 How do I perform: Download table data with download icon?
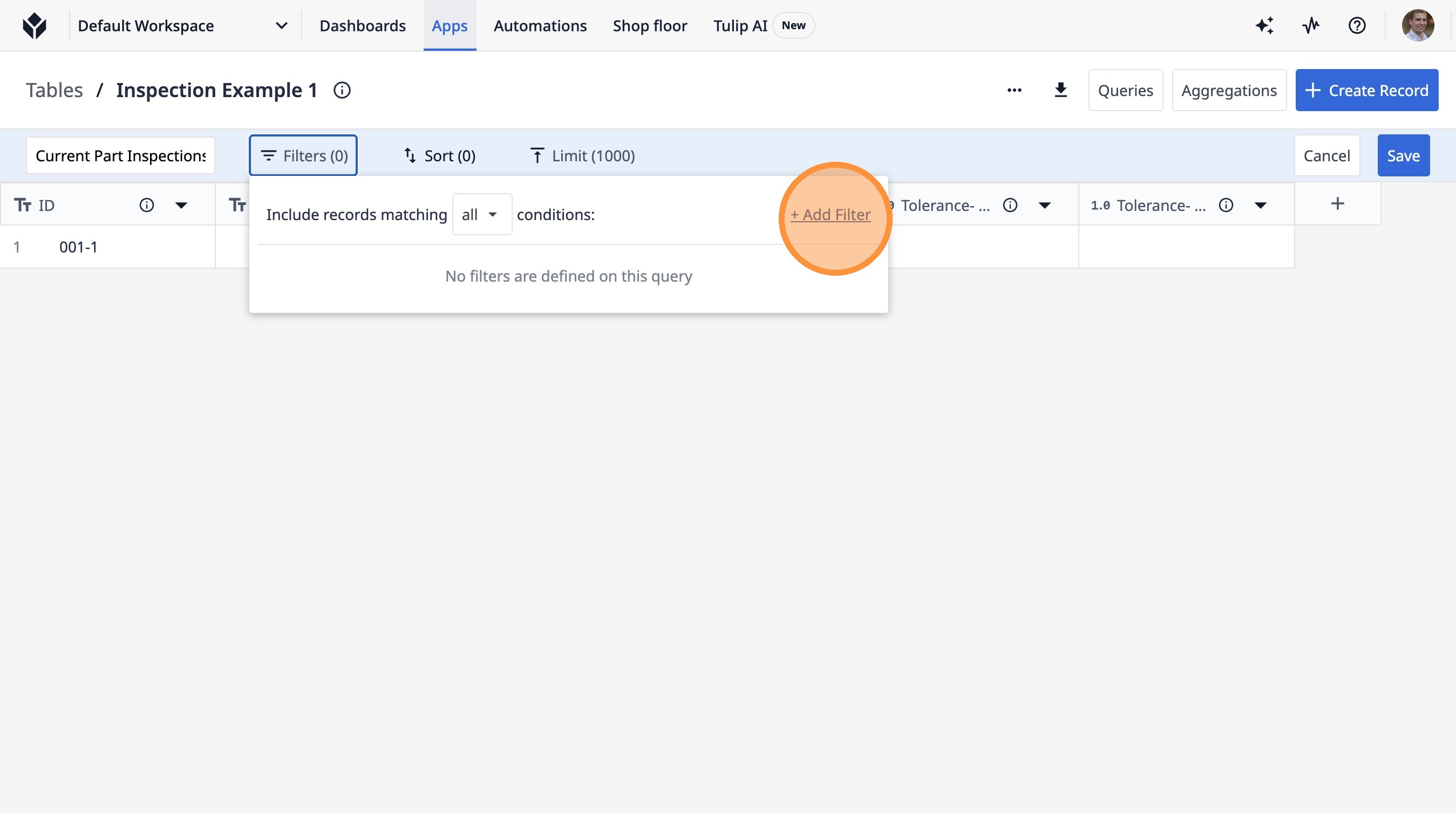click(x=1060, y=91)
